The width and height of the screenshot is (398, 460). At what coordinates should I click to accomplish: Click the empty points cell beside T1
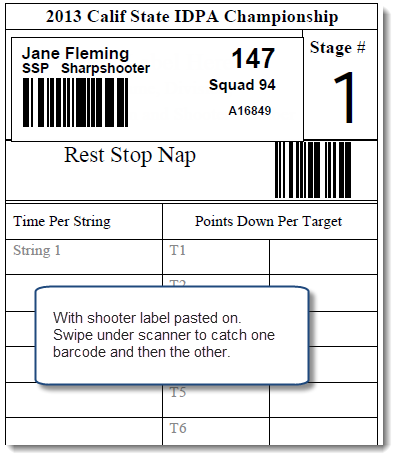[323, 257]
